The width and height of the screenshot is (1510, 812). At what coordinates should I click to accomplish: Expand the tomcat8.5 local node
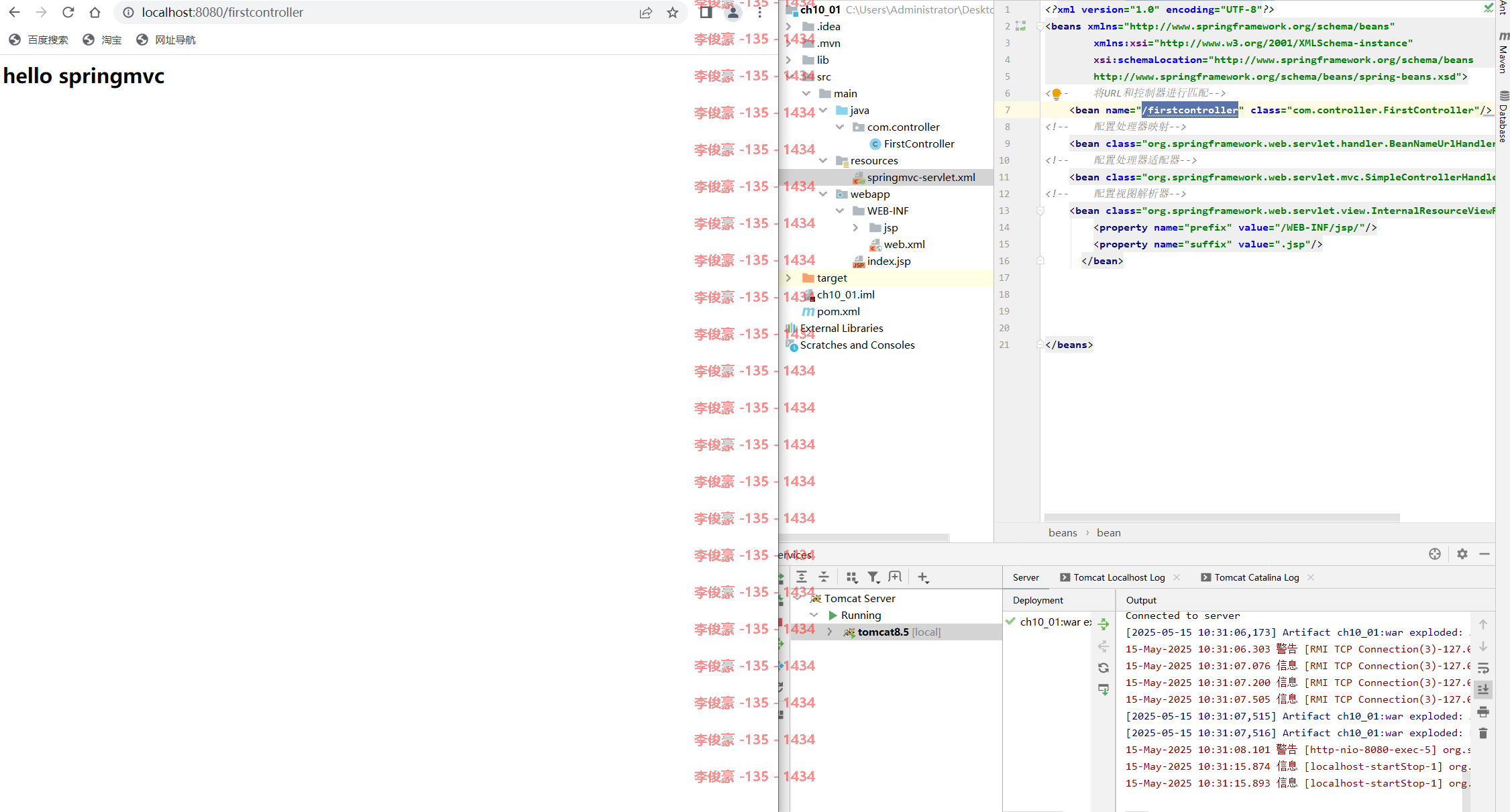pos(830,632)
